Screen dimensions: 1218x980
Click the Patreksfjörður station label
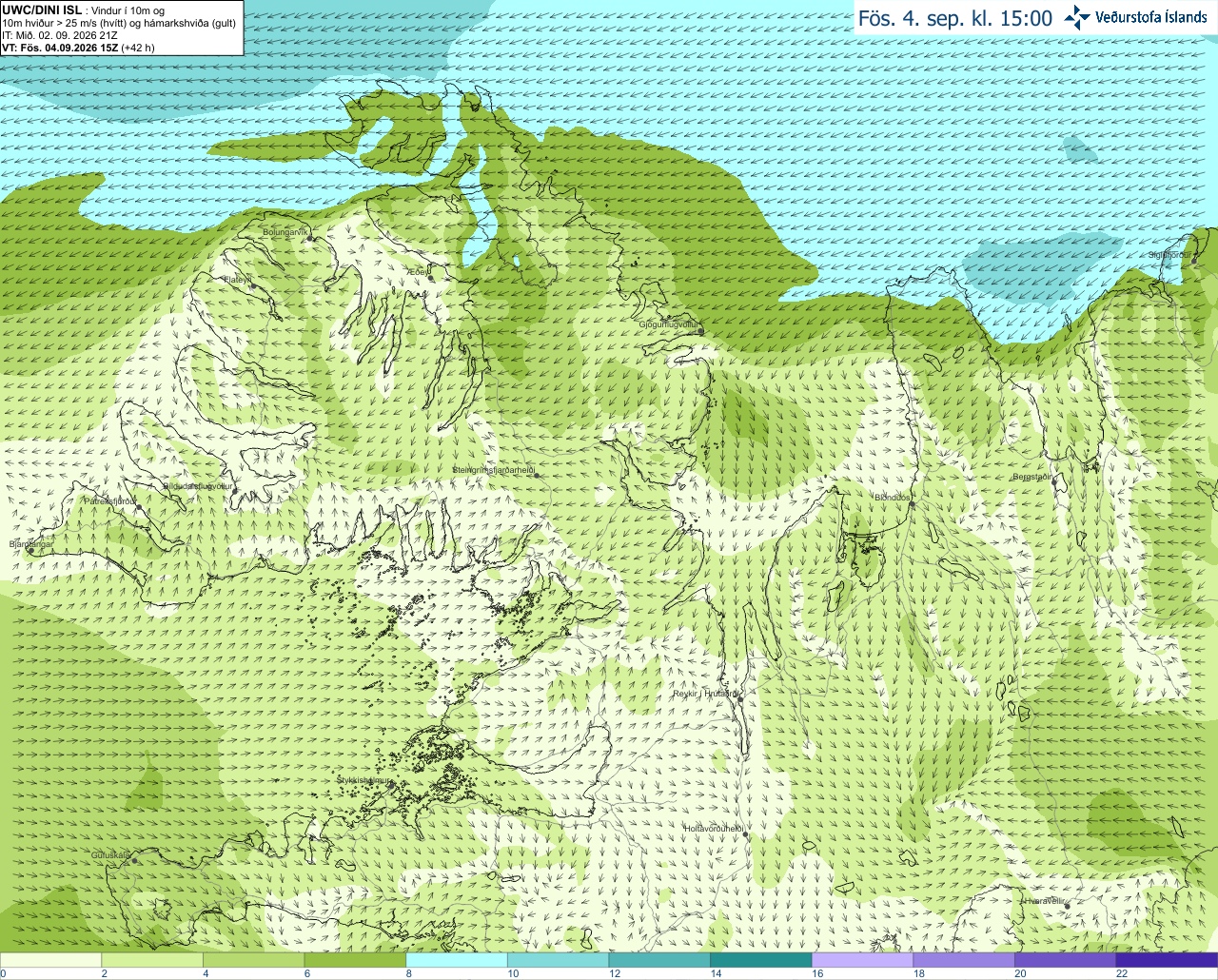[110, 500]
